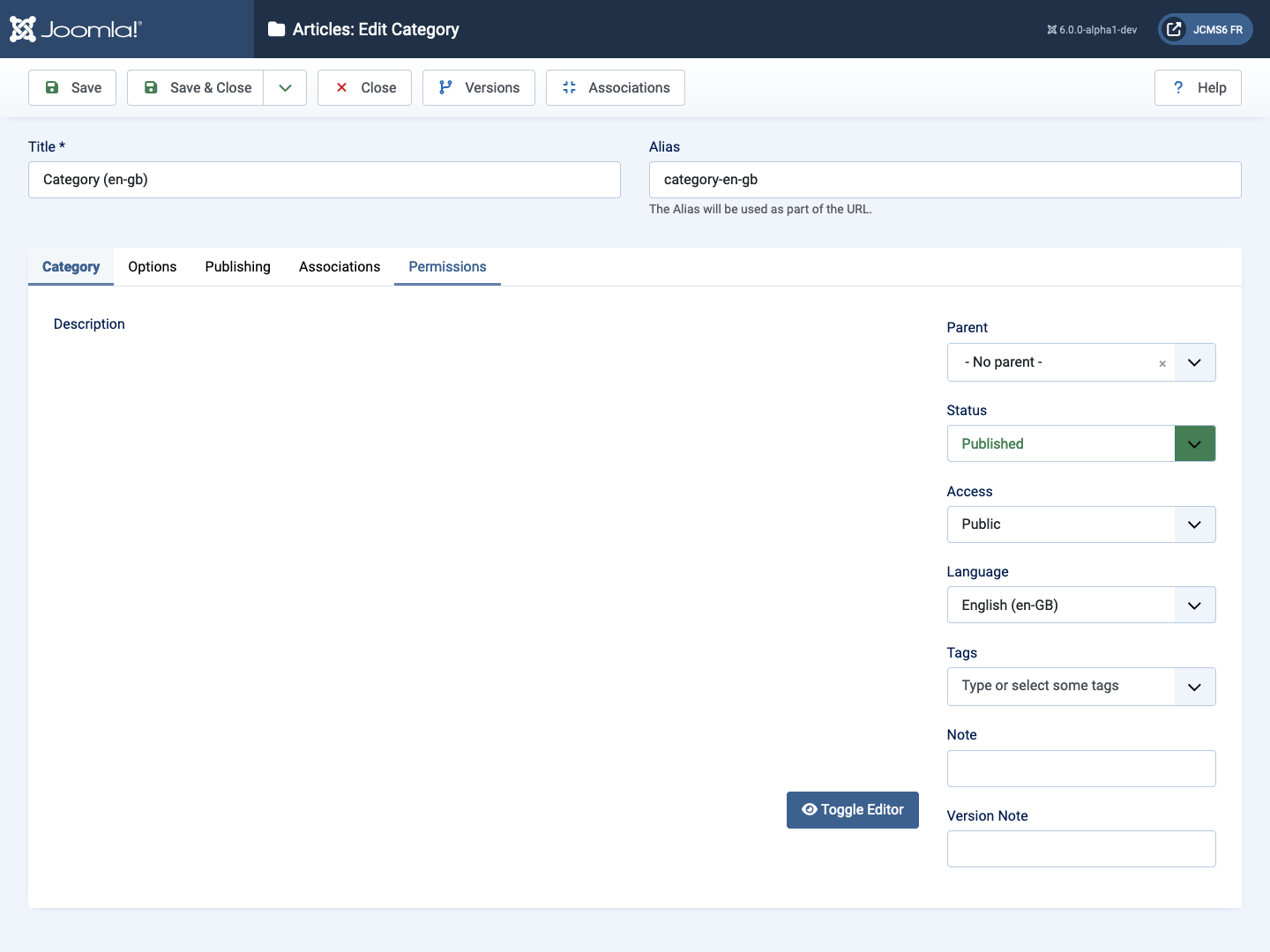Click the Close button in toolbar
Viewport: 1270px width, 952px height.
pos(364,87)
